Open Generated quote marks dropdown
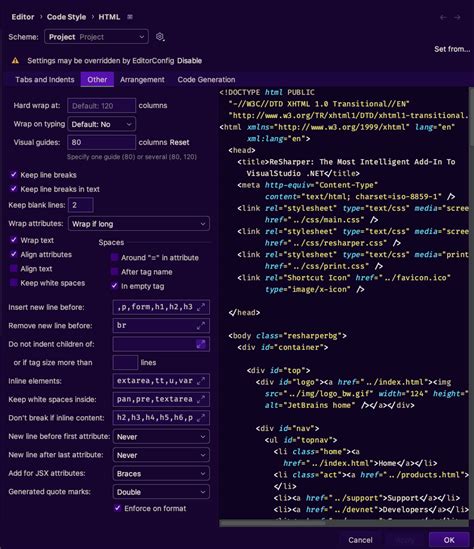Viewport: 474px width, 549px height. point(161,492)
